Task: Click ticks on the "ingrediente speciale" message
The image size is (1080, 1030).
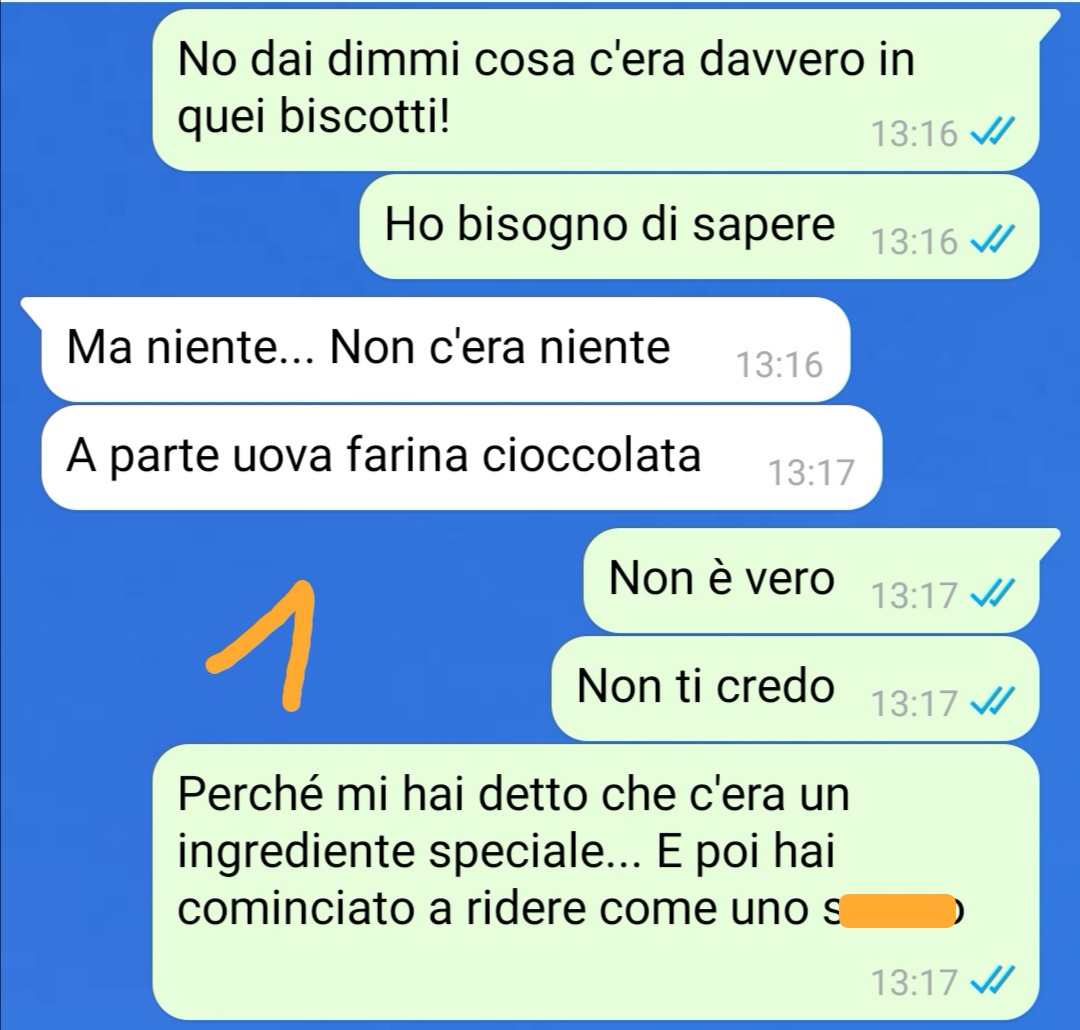Action: point(993,980)
